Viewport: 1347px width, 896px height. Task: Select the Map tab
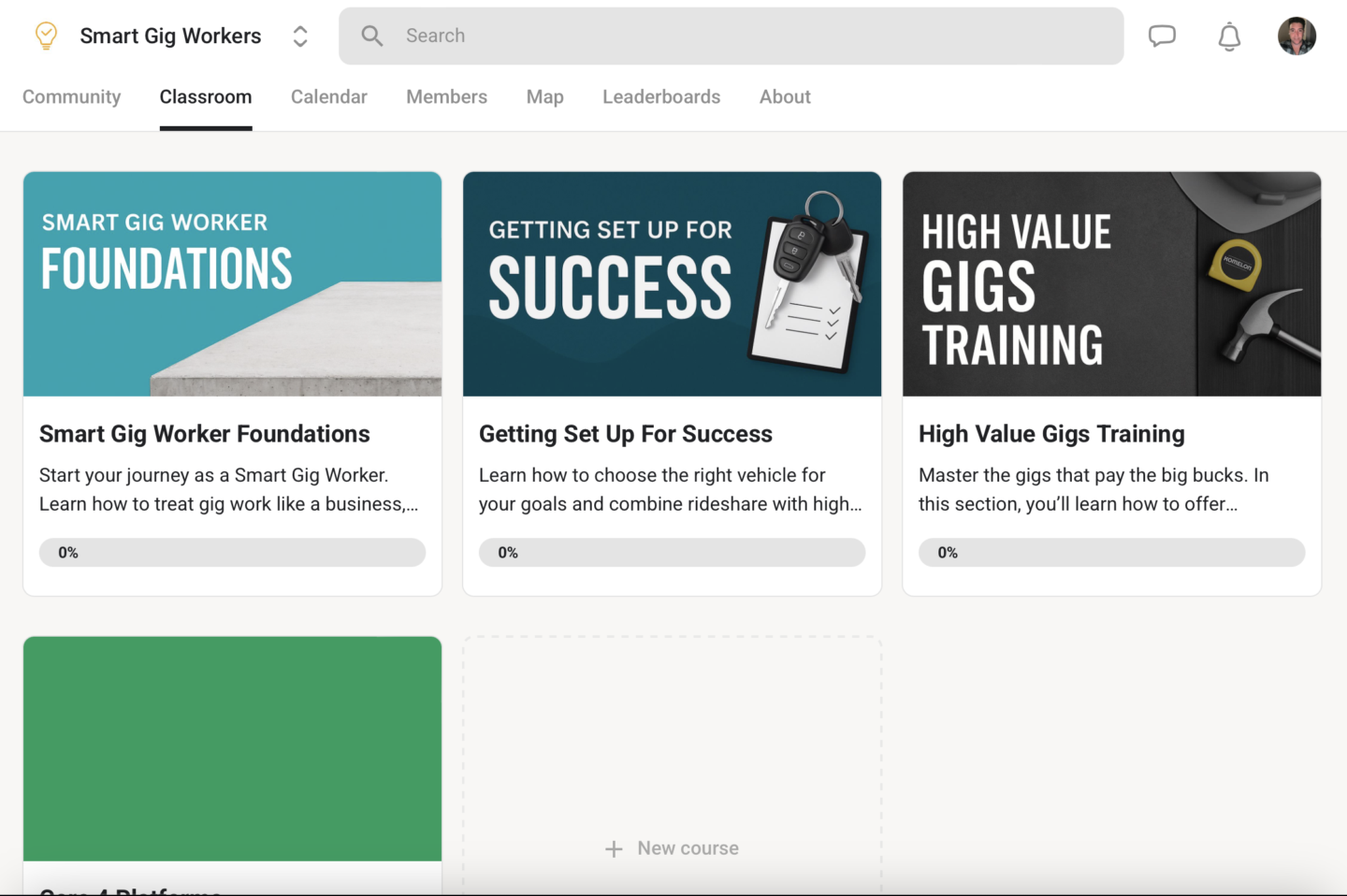544,96
